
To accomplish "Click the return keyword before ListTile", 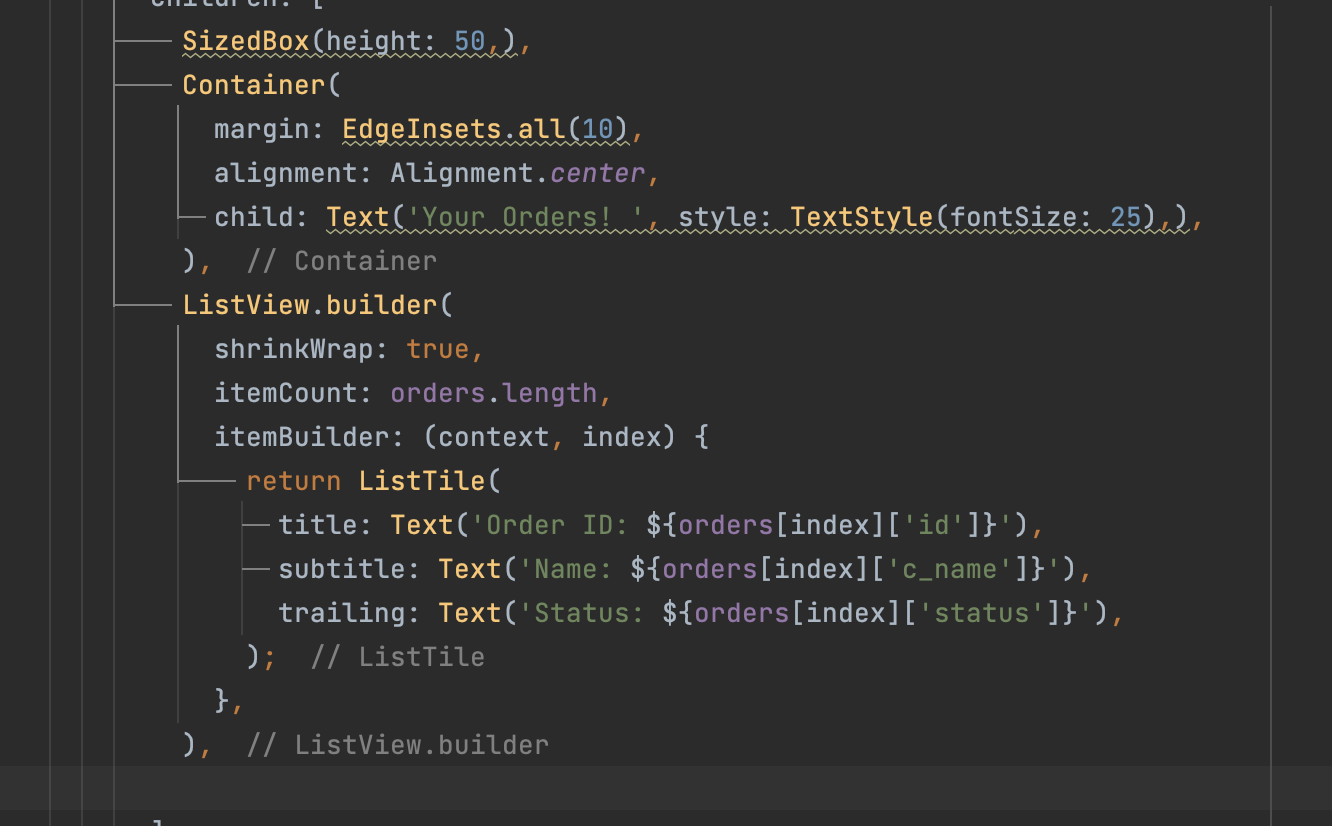I will pyautogui.click(x=292, y=480).
